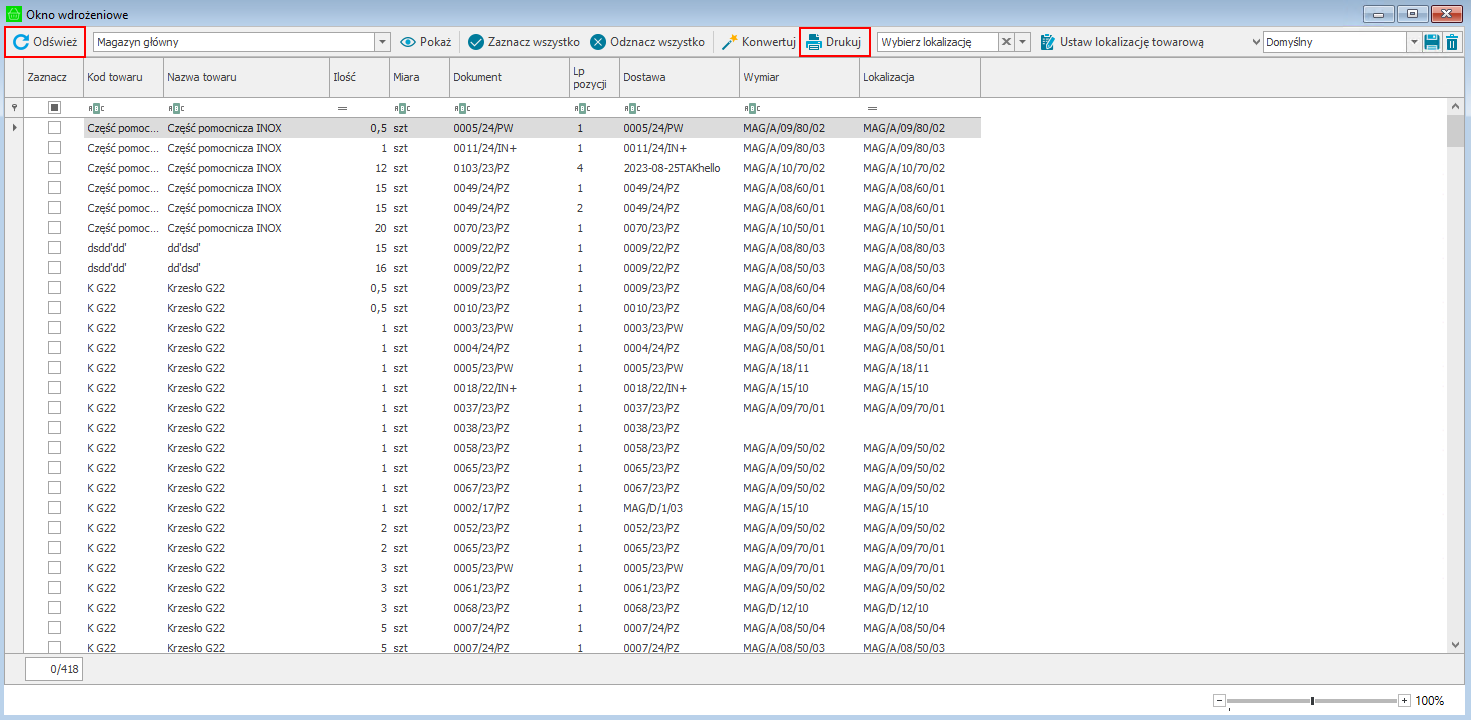Tick checkbox for document 0103/23/PZ row
This screenshot has width=1471, height=720.
(x=55, y=168)
